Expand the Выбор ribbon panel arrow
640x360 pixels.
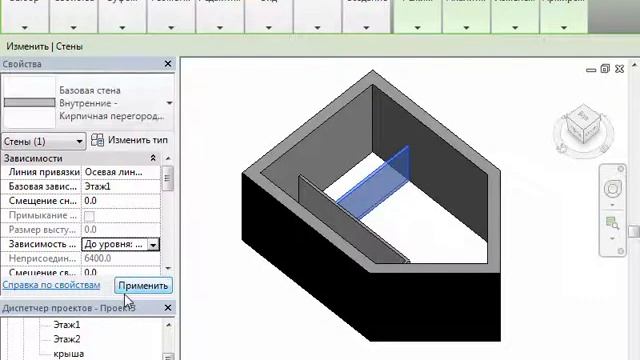(24, 28)
